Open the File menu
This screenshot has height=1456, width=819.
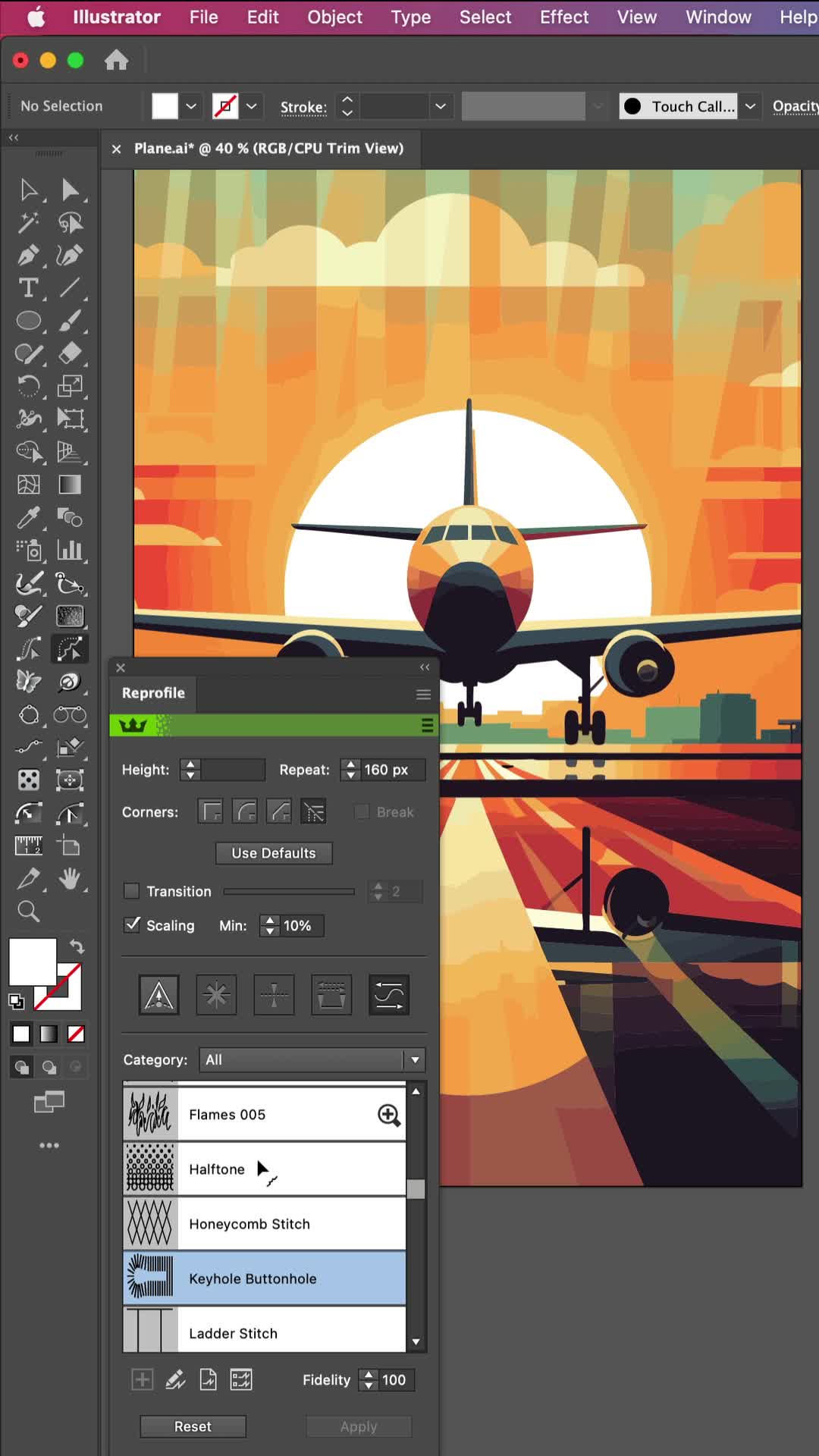tap(203, 17)
